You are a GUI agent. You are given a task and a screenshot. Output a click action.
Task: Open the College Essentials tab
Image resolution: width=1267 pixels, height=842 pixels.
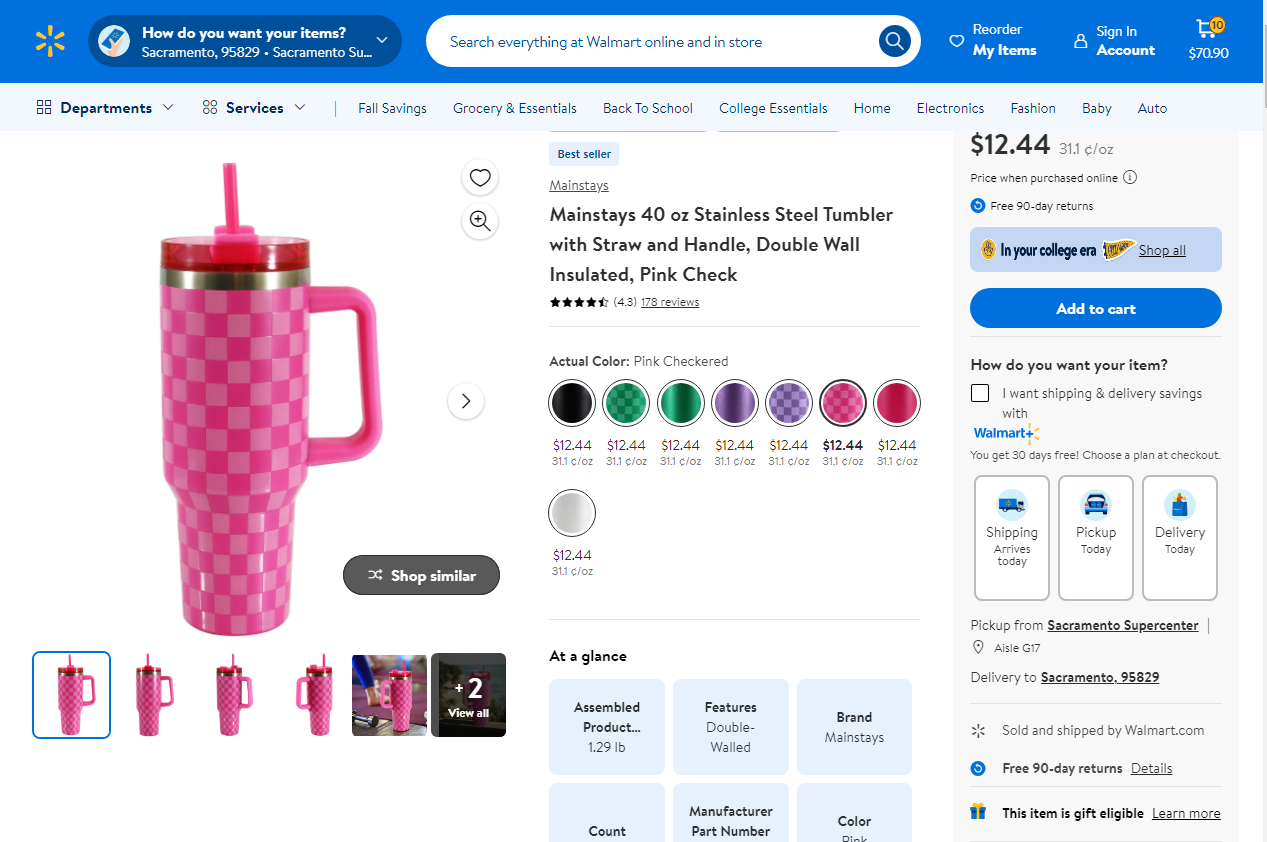pyautogui.click(x=773, y=108)
